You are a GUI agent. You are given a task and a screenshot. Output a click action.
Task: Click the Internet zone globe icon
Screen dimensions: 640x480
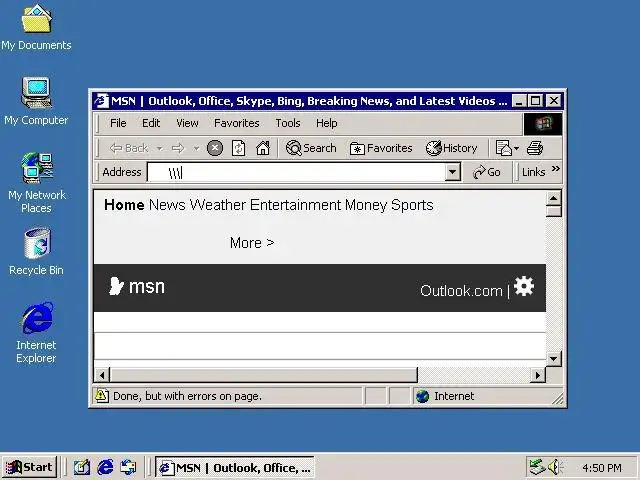[422, 396]
